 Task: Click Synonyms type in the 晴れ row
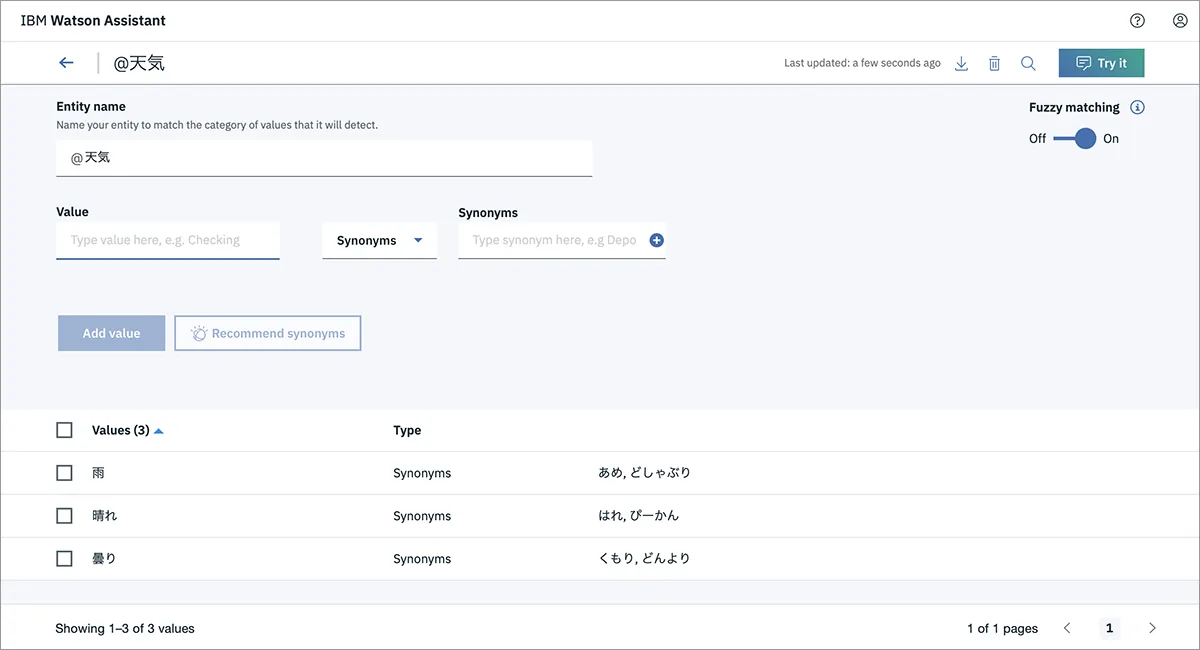[422, 516]
